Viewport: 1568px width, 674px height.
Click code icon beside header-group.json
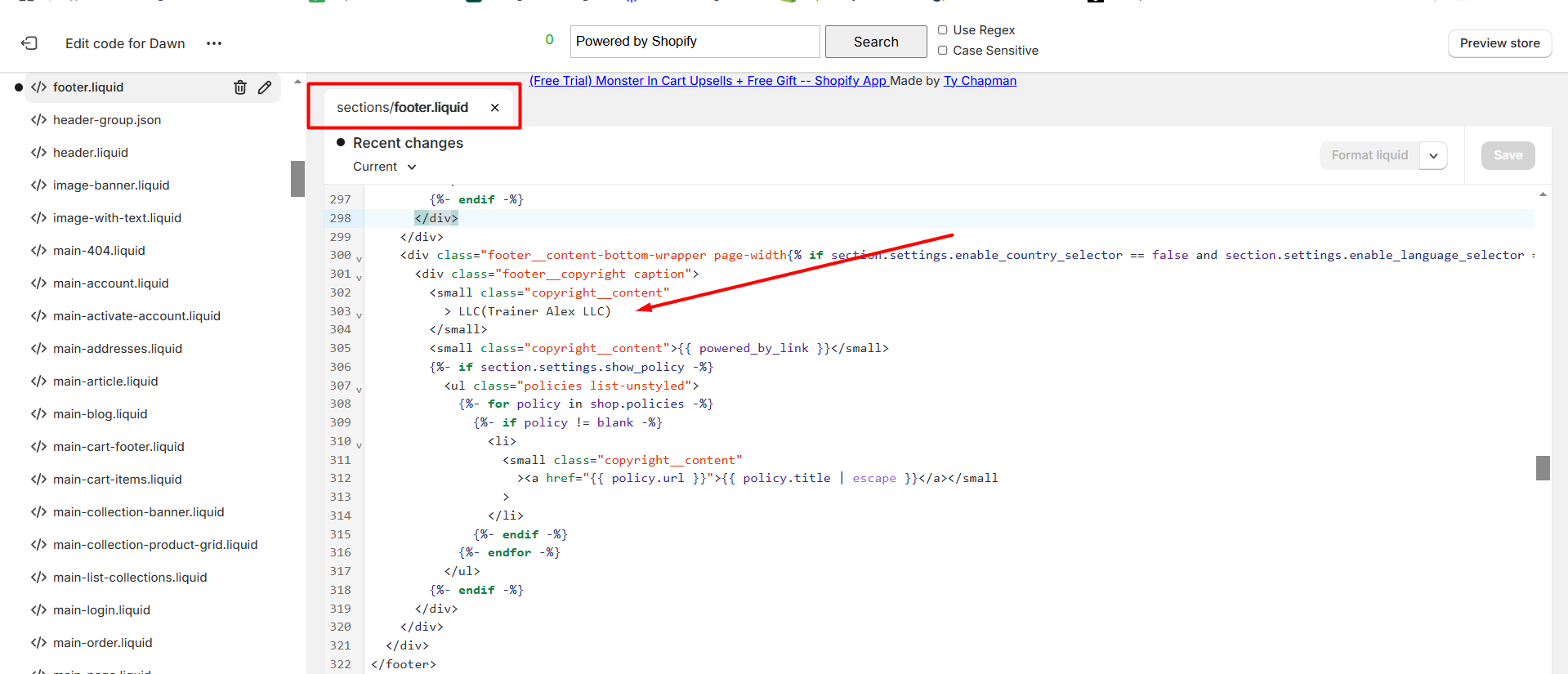38,120
